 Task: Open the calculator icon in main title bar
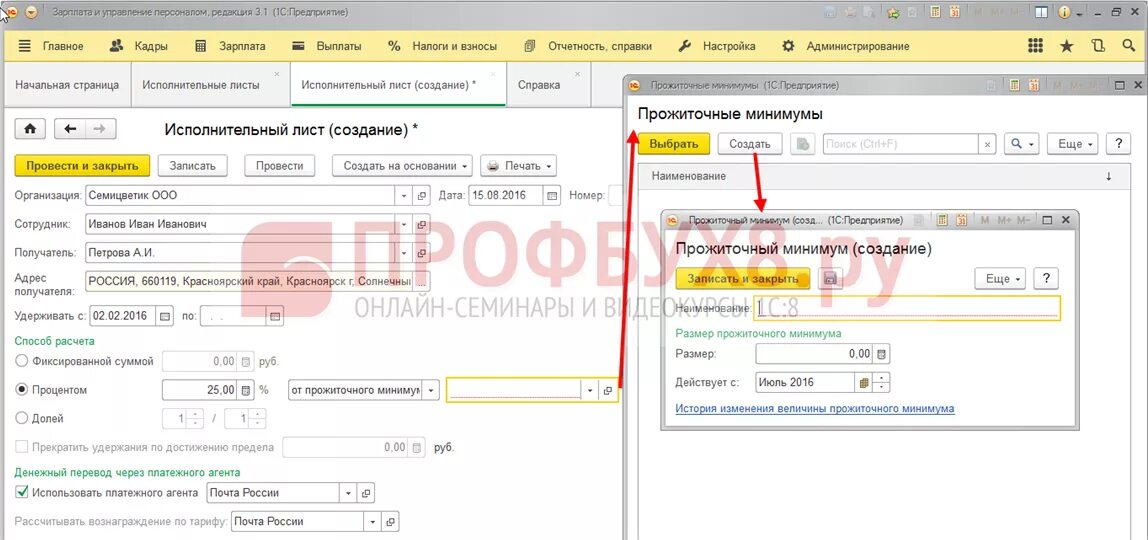pyautogui.click(x=936, y=12)
